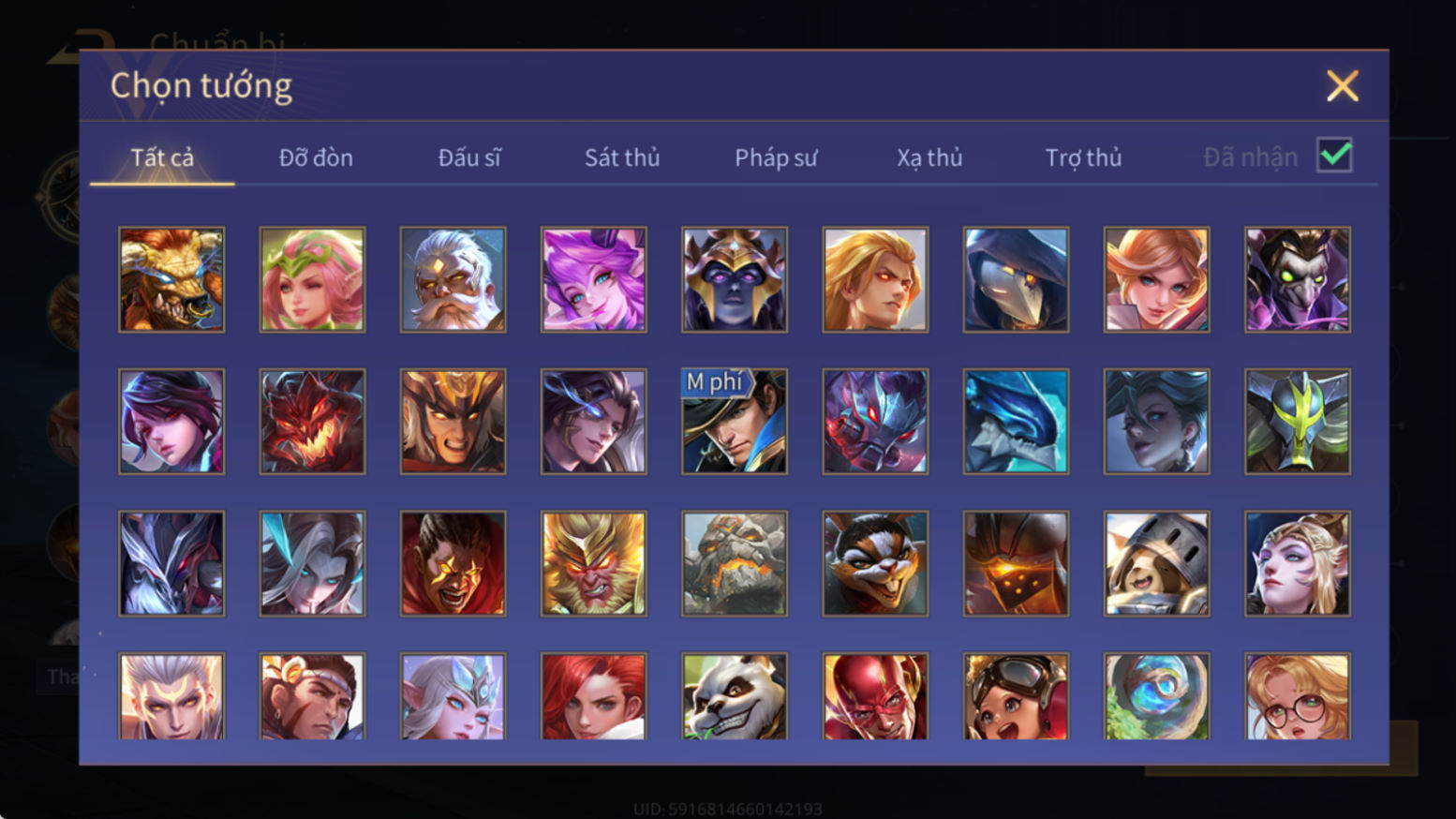Select the panda hero portrait
The width and height of the screenshot is (1456, 819).
pos(735,696)
